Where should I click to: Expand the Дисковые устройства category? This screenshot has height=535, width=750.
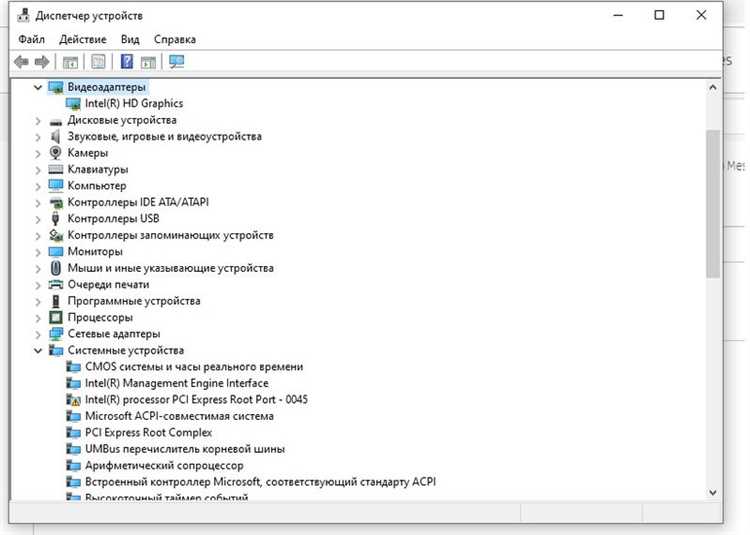click(x=38, y=120)
